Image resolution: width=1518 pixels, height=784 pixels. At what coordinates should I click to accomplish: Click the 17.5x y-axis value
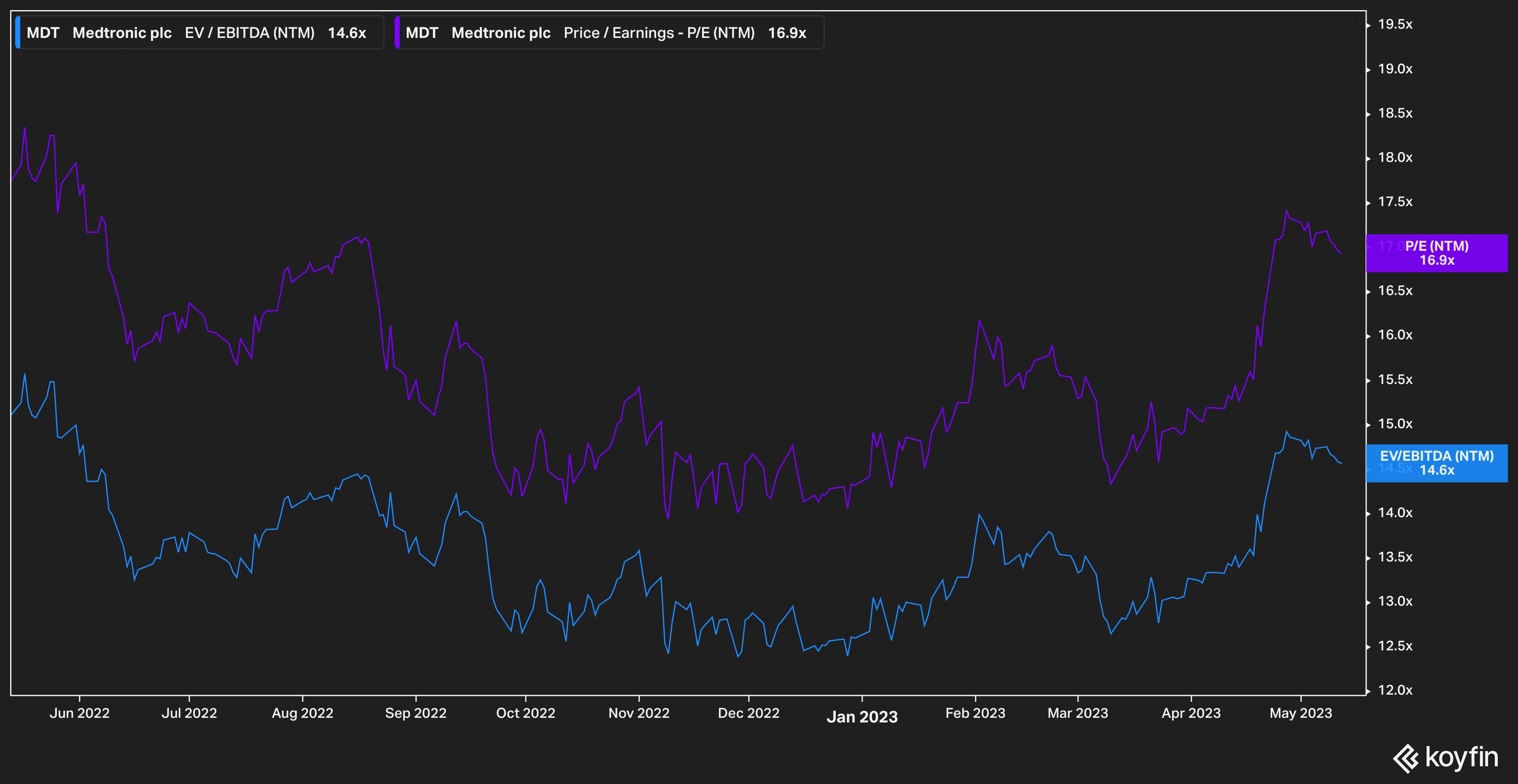pos(1395,202)
